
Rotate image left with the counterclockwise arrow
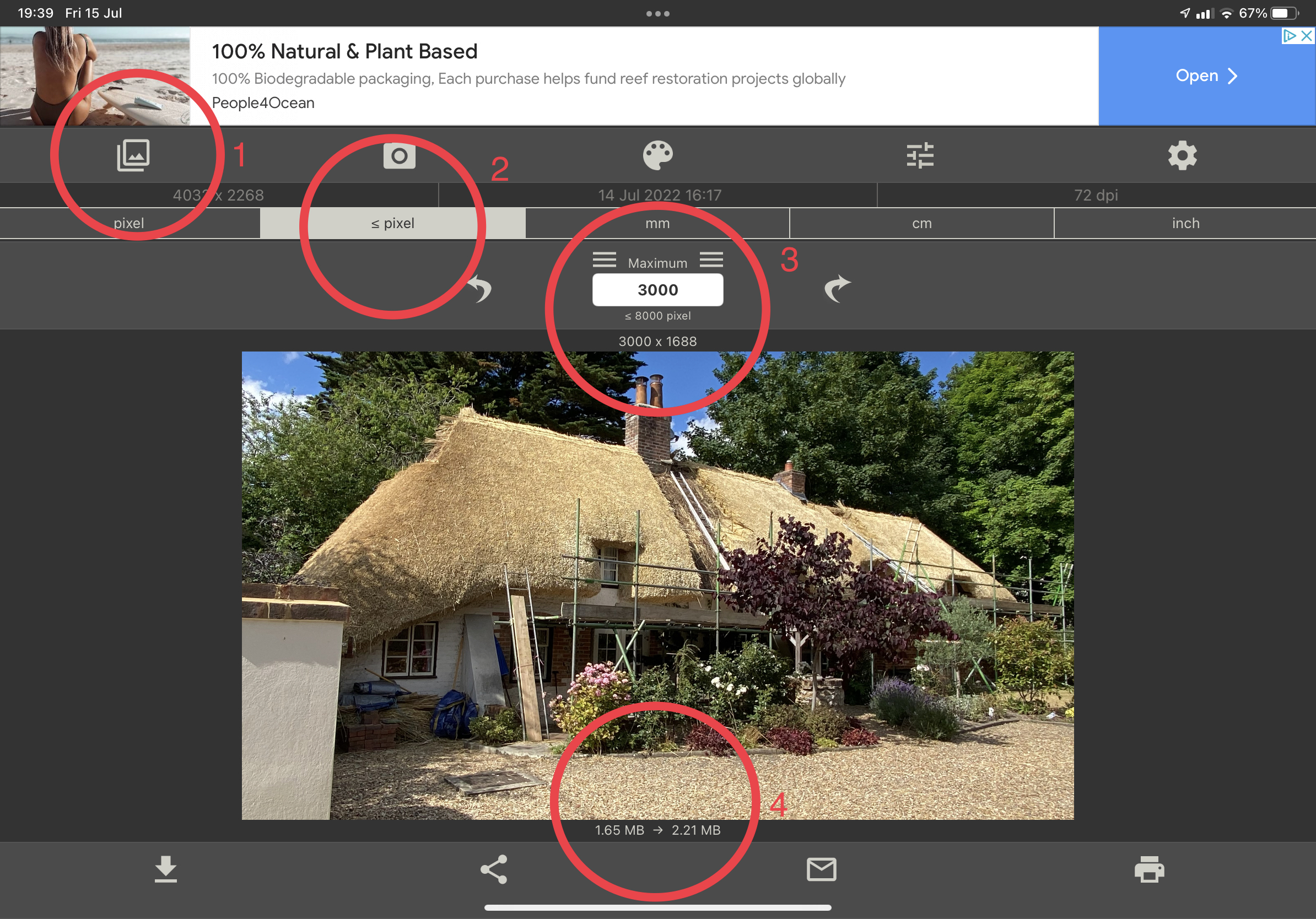pos(480,289)
